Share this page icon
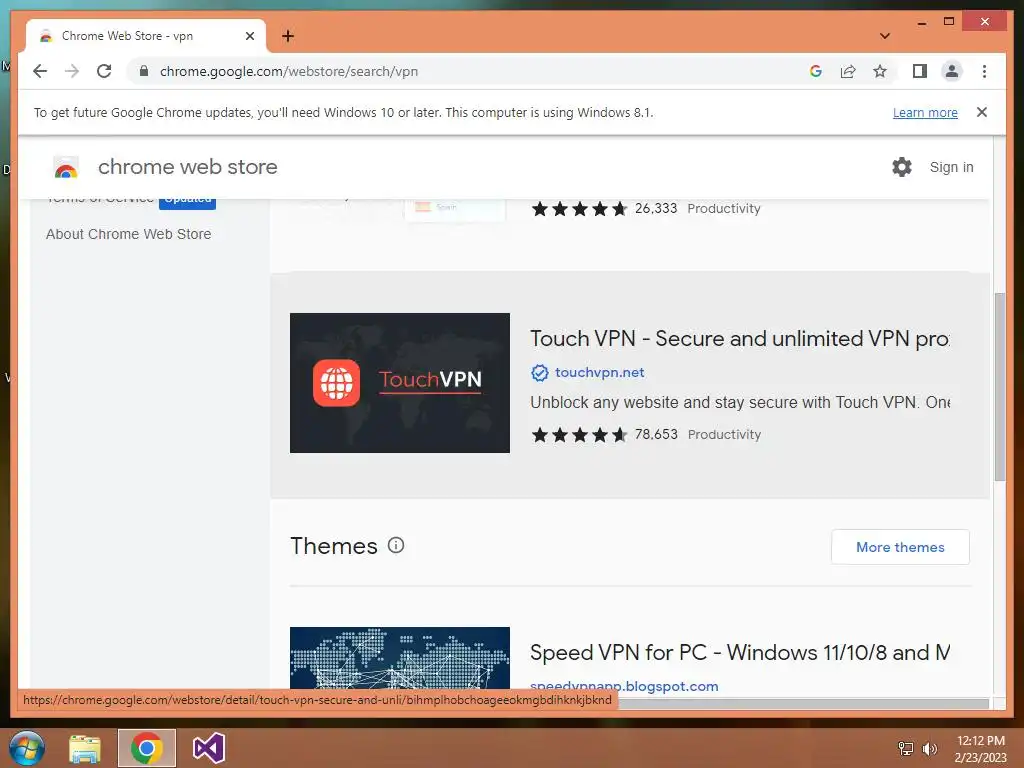The height and width of the screenshot is (768, 1024). 848,71
